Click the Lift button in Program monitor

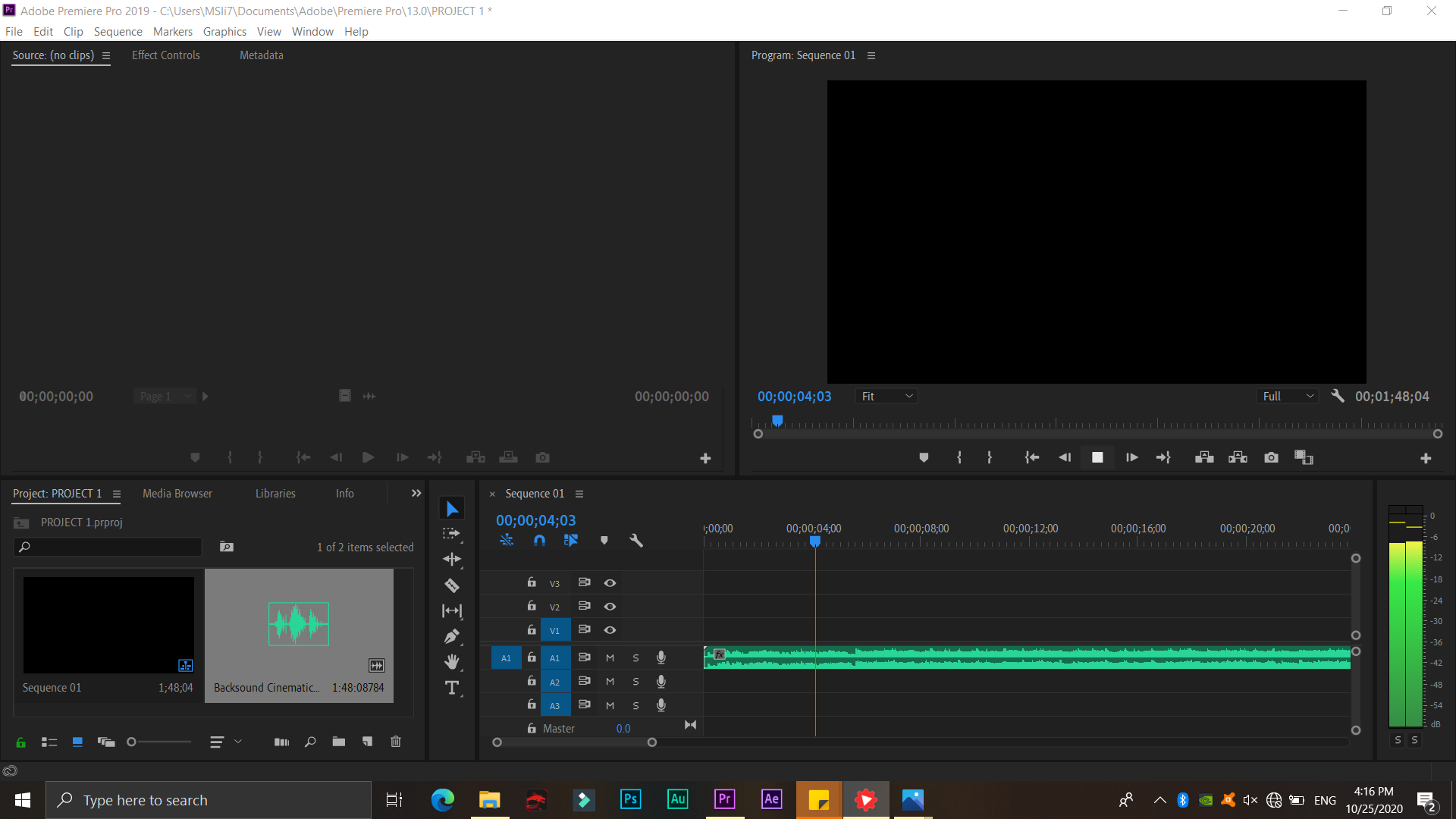(1204, 457)
